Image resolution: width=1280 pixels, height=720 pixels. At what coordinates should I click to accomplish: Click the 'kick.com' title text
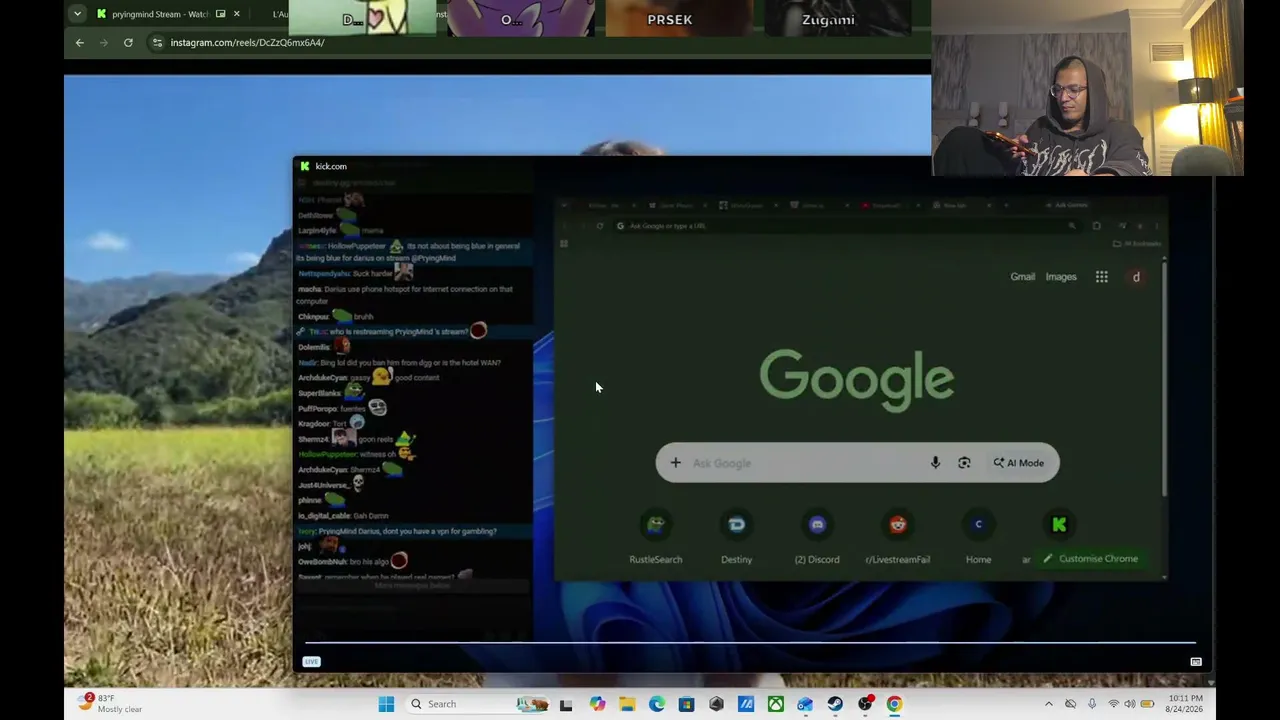tap(331, 166)
